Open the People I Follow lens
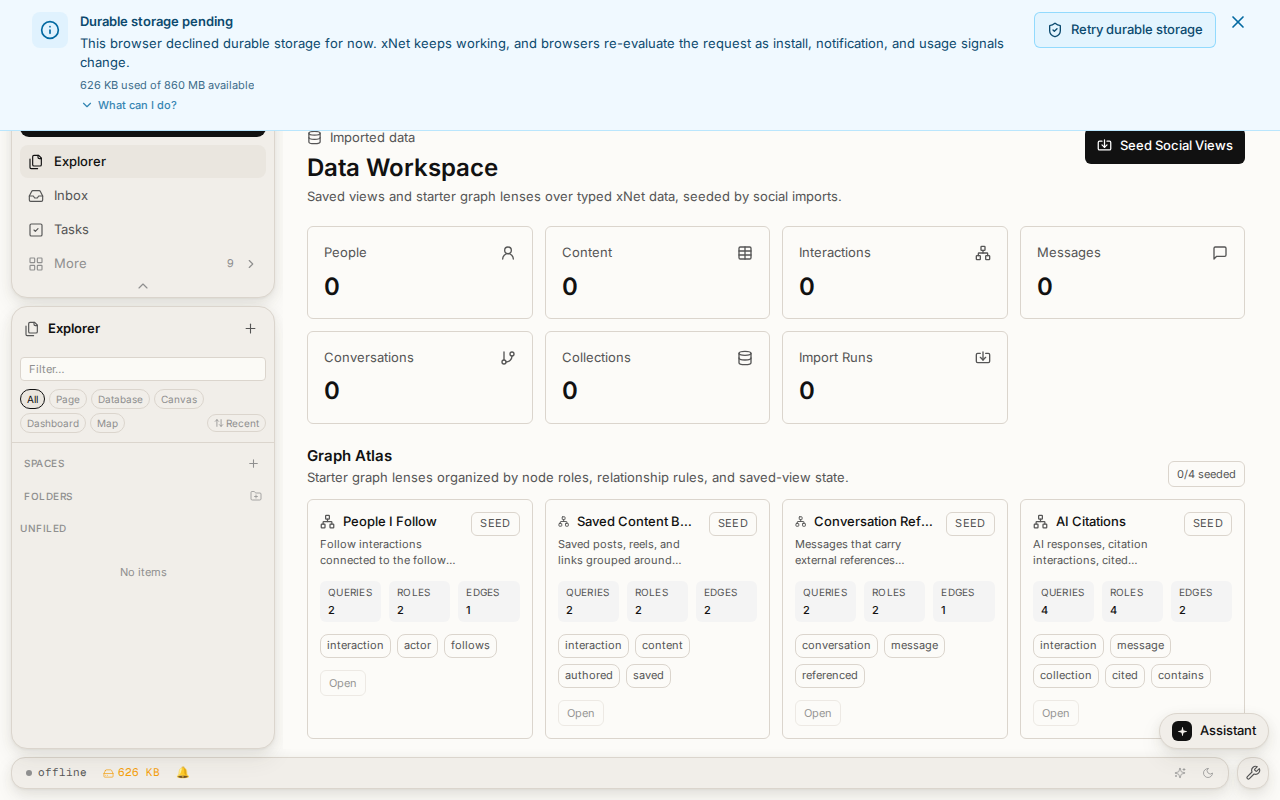Viewport: 1280px width, 800px height. [x=343, y=683]
